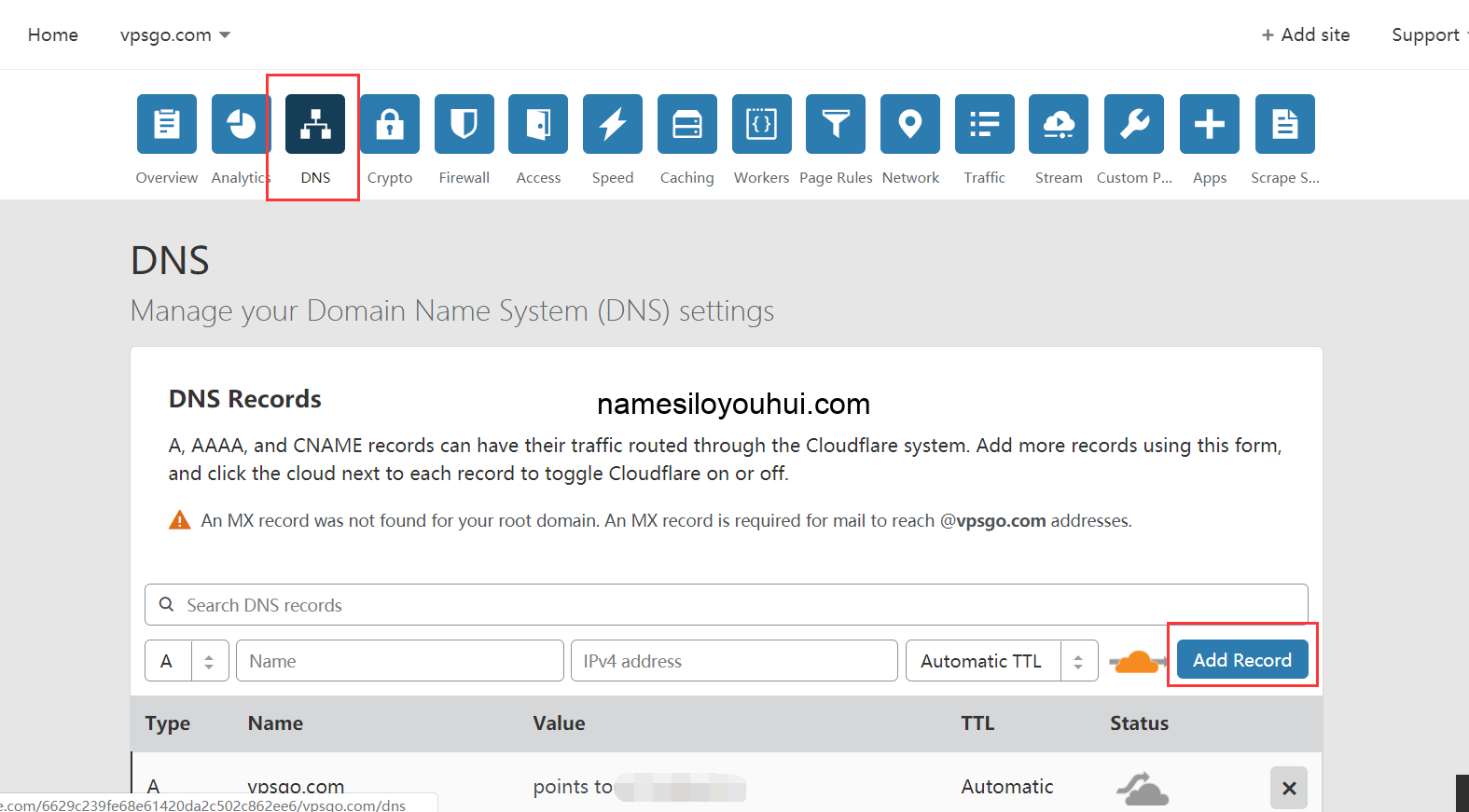The image size is (1469, 812).
Task: Click the Type column header
Action: [168, 723]
